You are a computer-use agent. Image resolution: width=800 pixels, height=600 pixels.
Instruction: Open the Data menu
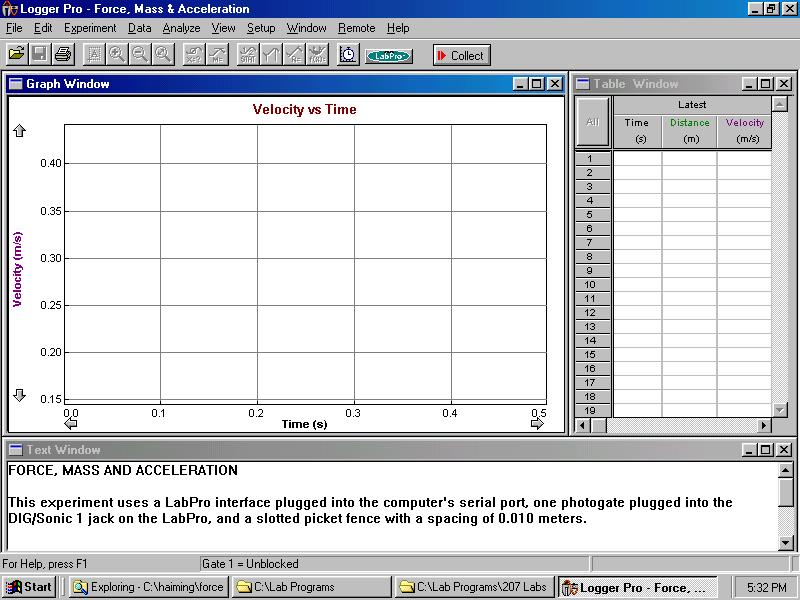click(x=139, y=28)
